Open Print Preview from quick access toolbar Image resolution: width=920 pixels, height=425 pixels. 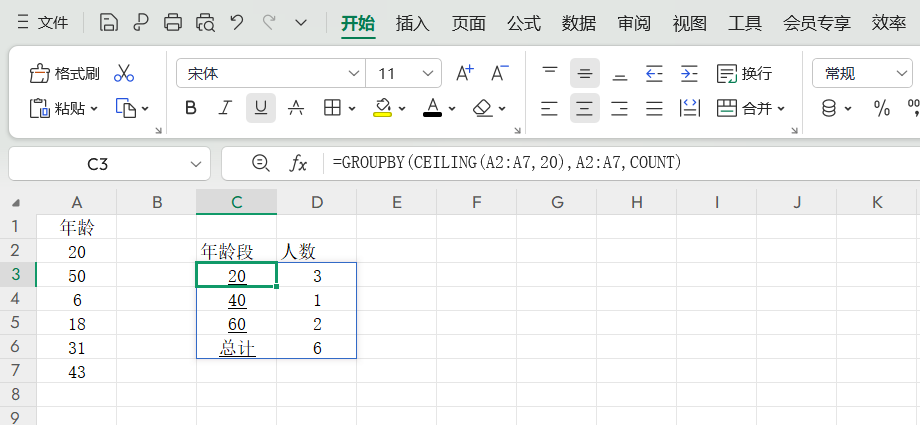pos(205,22)
